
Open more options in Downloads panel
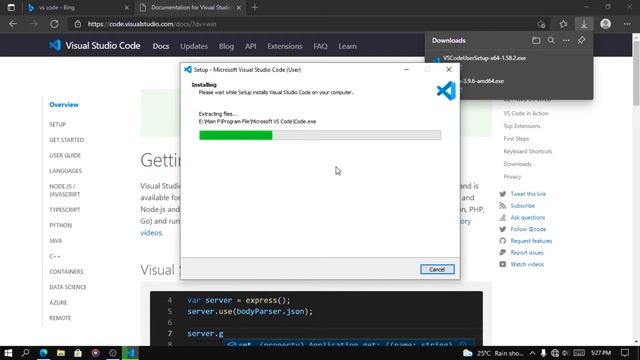(566, 40)
